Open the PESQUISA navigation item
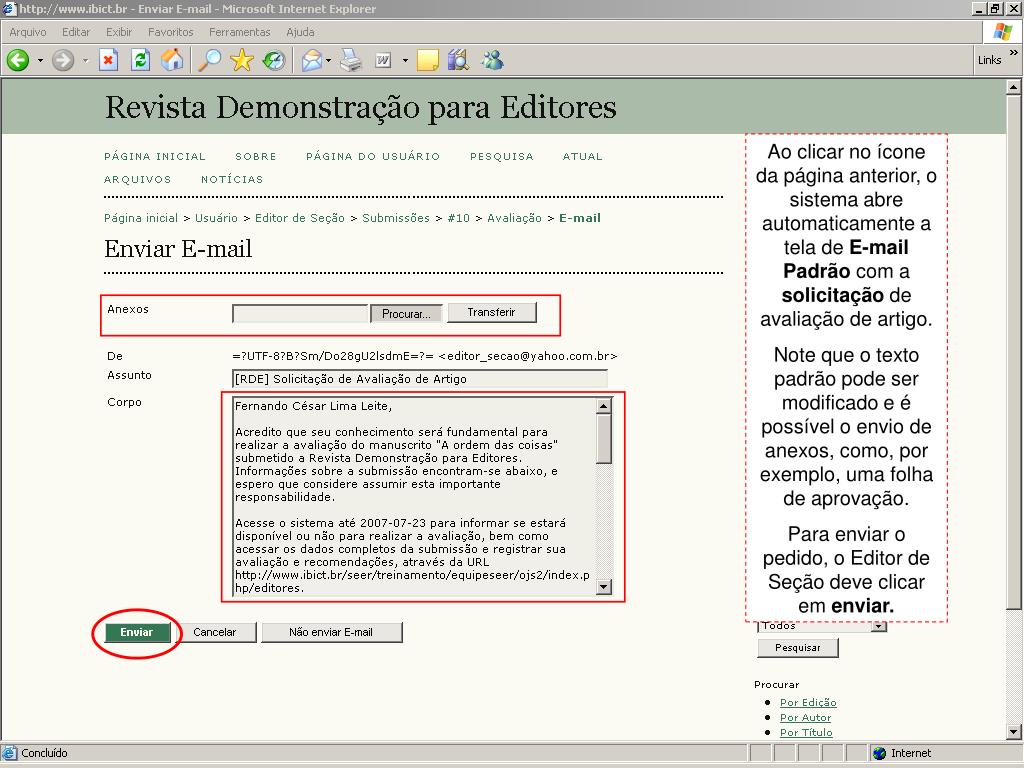1024x768 pixels. pyautogui.click(x=502, y=157)
